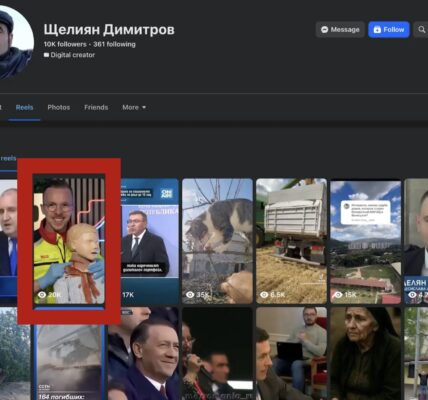428x400 pixels.
Task: Switch to the Reels tab
Action: (x=24, y=107)
